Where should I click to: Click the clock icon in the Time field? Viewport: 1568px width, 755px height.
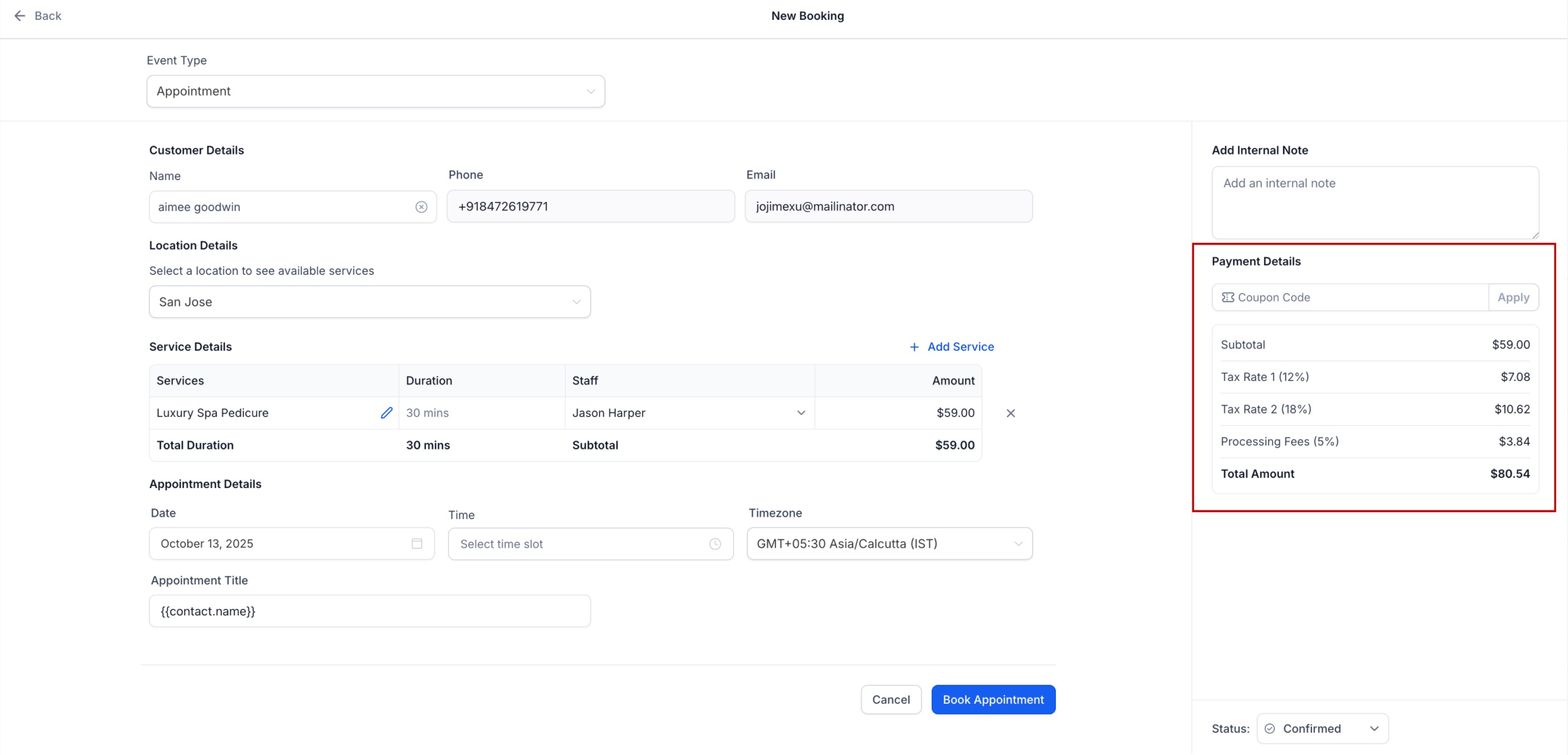[x=714, y=543]
